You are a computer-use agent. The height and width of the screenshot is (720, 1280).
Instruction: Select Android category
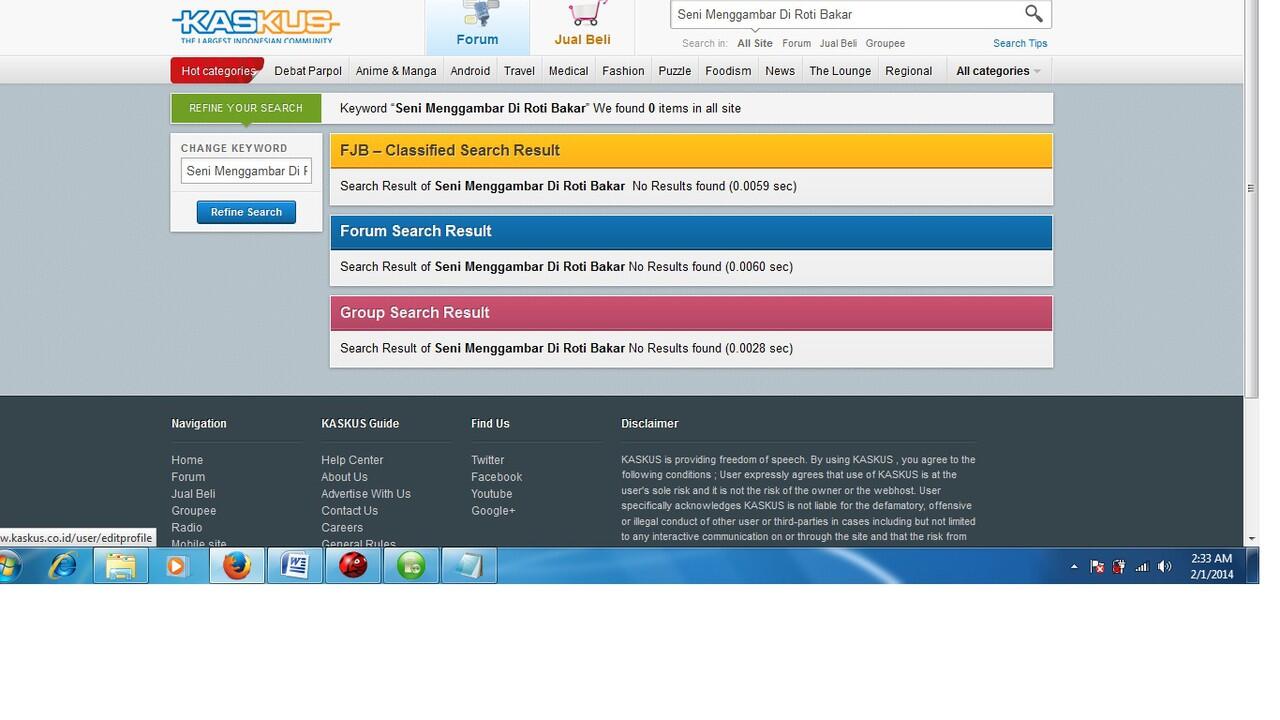pyautogui.click(x=470, y=71)
